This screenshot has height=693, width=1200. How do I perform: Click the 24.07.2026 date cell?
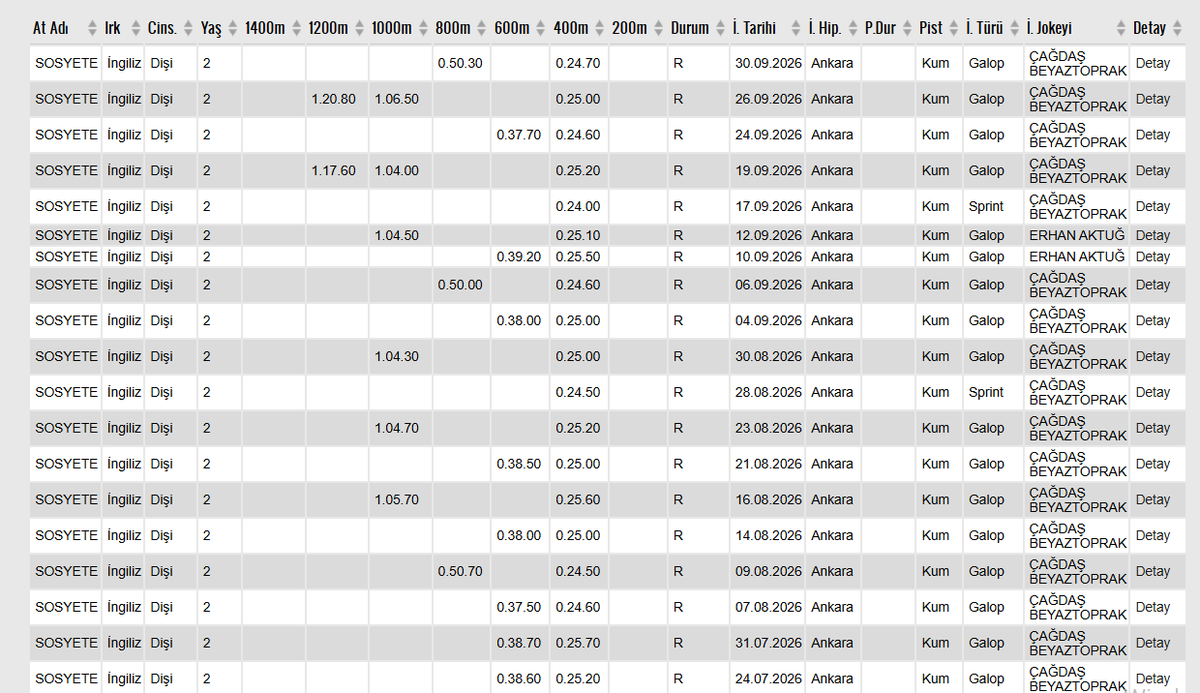point(768,678)
